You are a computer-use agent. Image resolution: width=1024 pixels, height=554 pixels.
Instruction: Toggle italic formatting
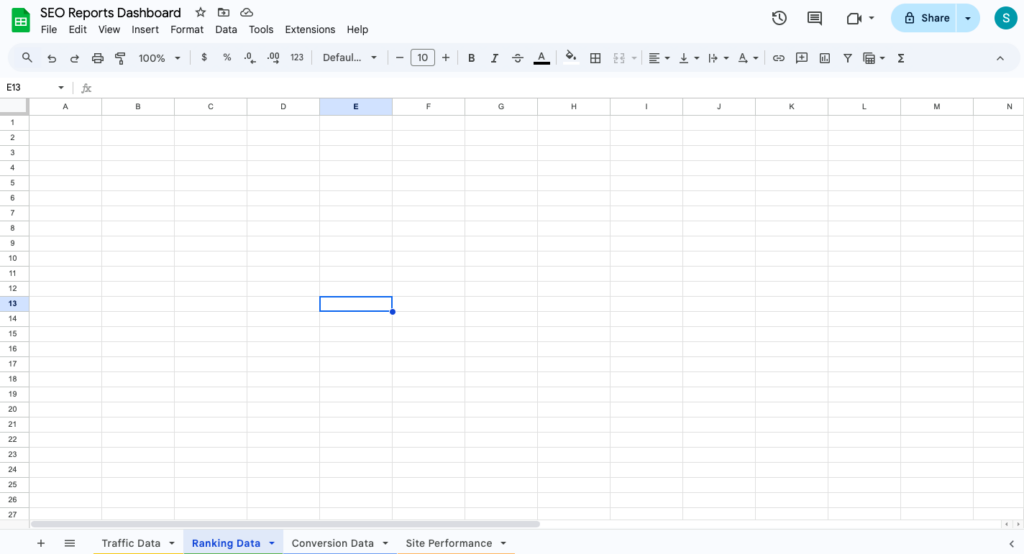tap(494, 58)
